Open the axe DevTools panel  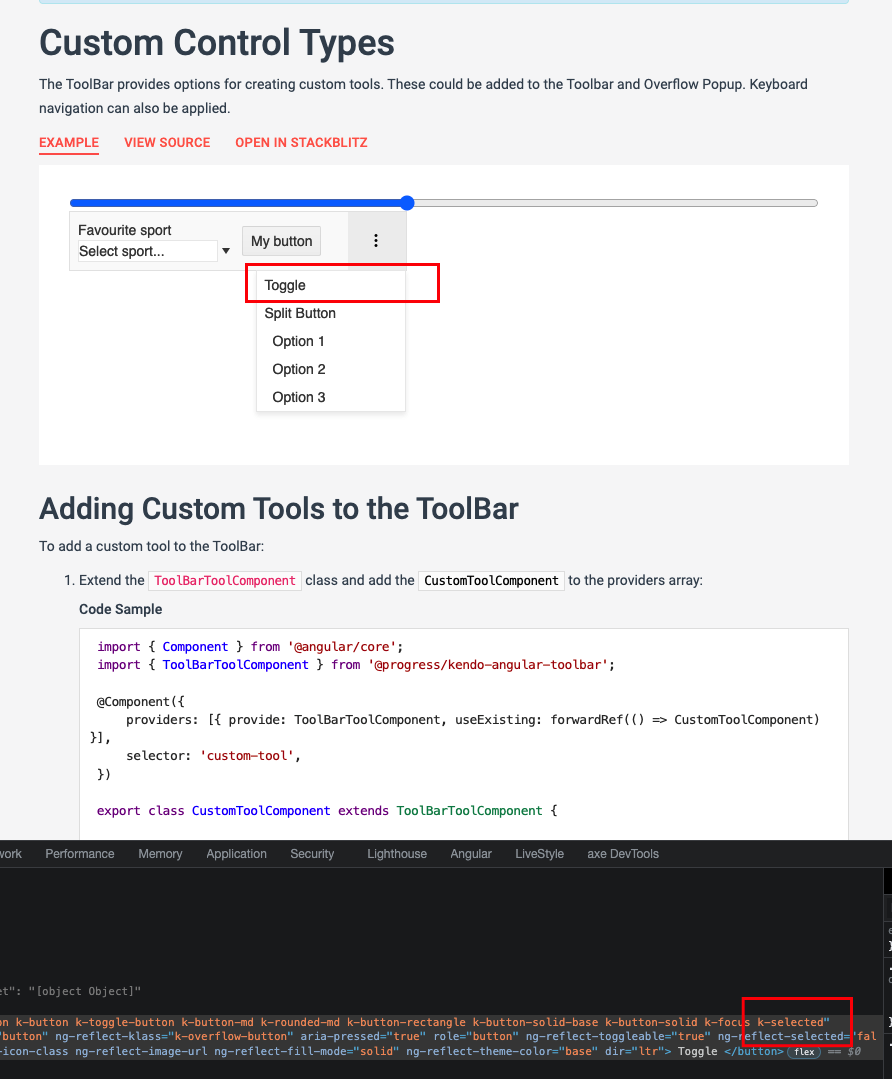tap(622, 854)
